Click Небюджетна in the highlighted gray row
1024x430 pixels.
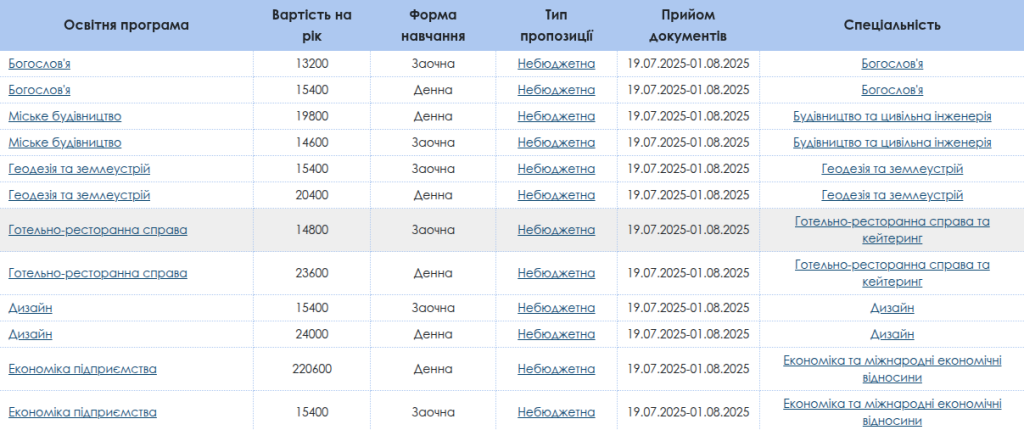556,230
